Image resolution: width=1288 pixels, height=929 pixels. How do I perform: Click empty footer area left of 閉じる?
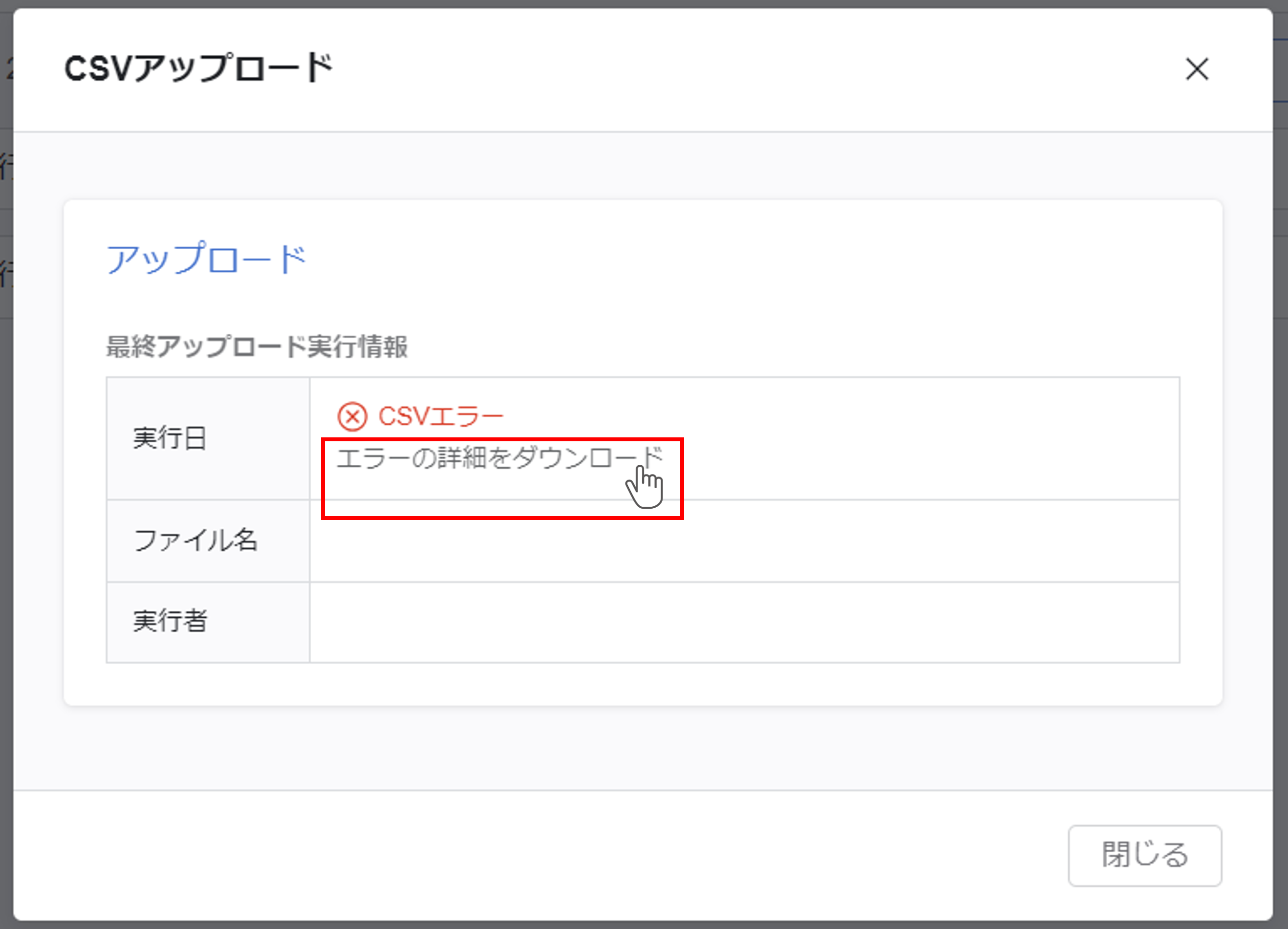(x=568, y=855)
